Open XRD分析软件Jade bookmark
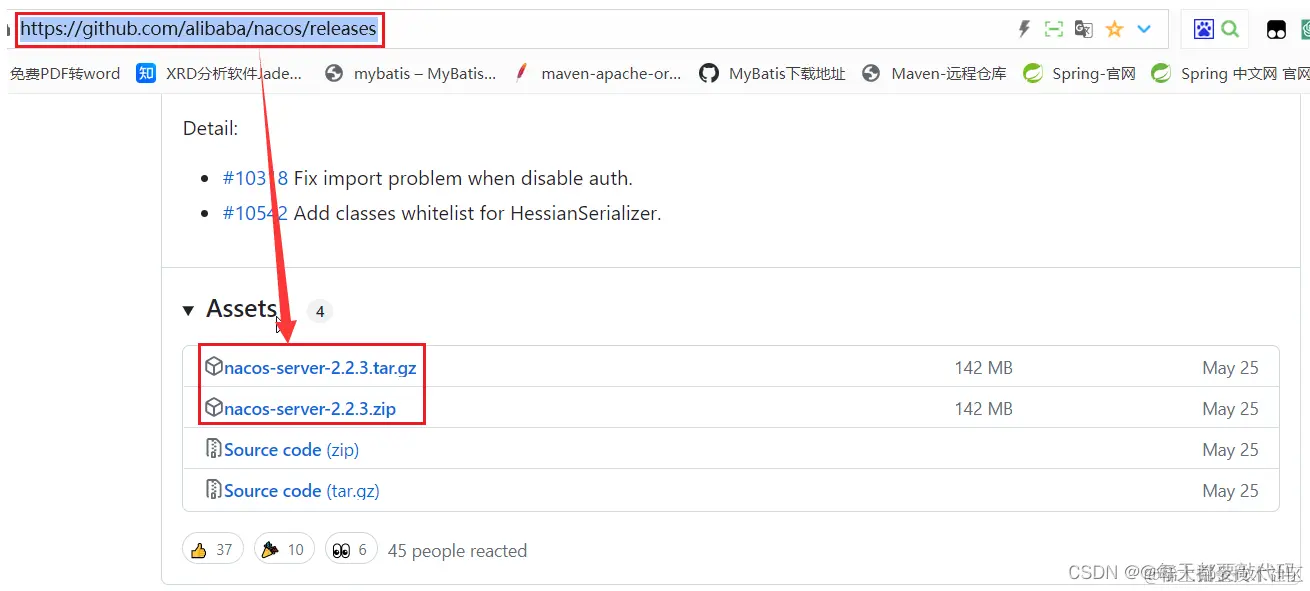Viewport: 1310px width, 591px height. pos(233,73)
